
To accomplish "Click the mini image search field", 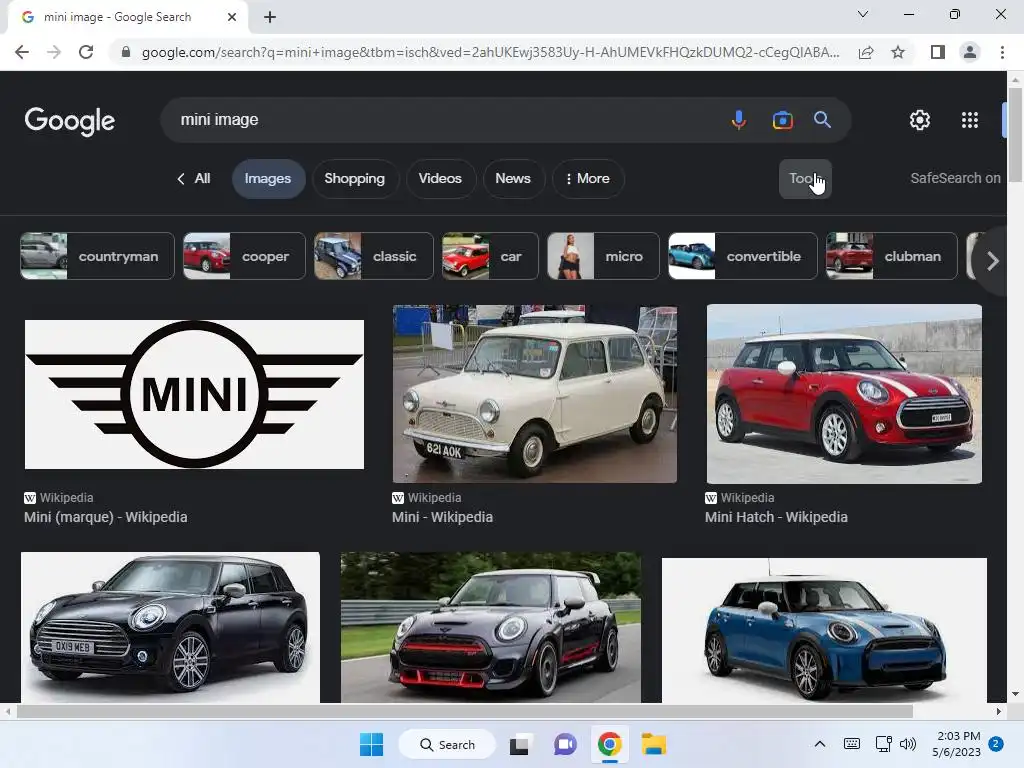I will click(444, 120).
